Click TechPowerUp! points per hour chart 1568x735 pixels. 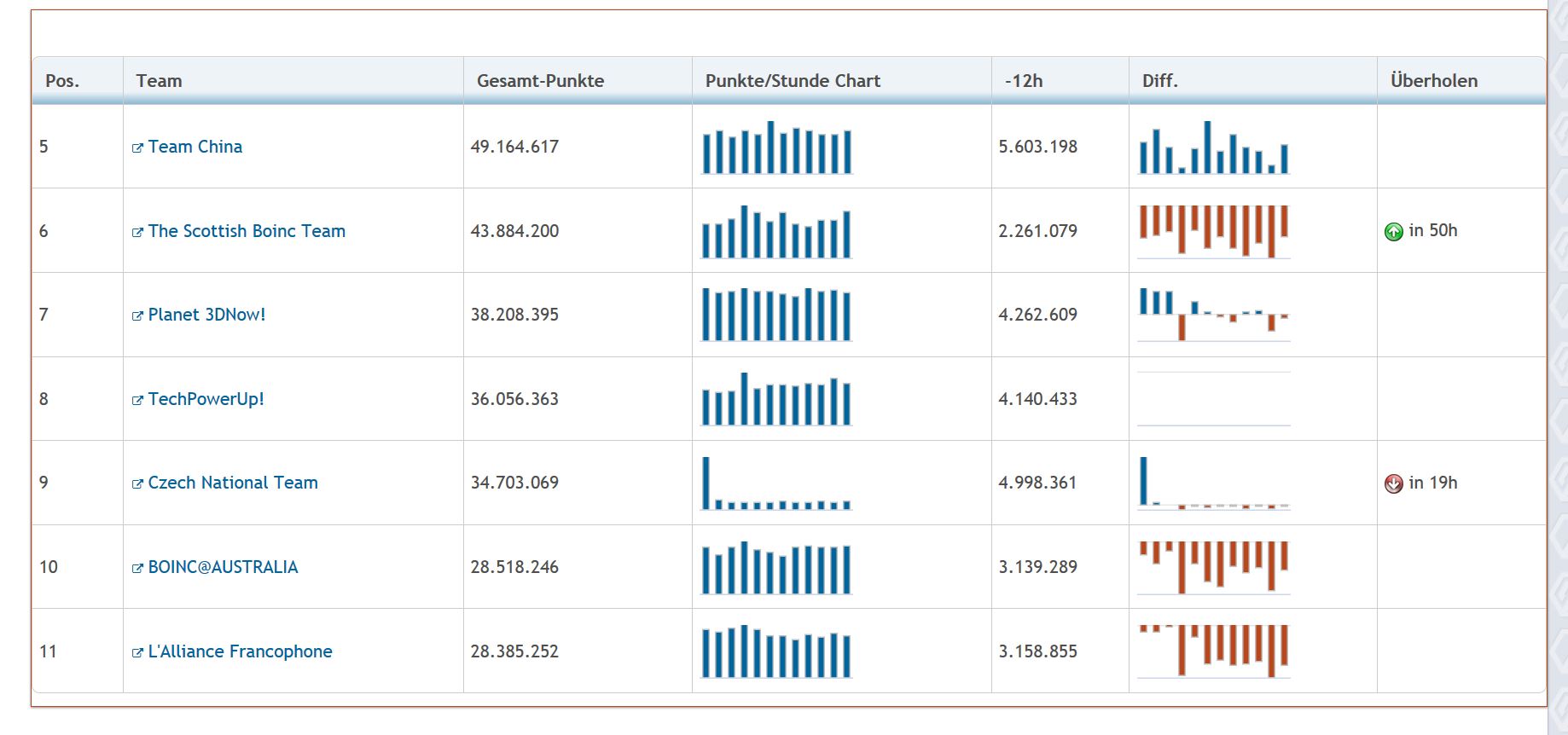[776, 399]
